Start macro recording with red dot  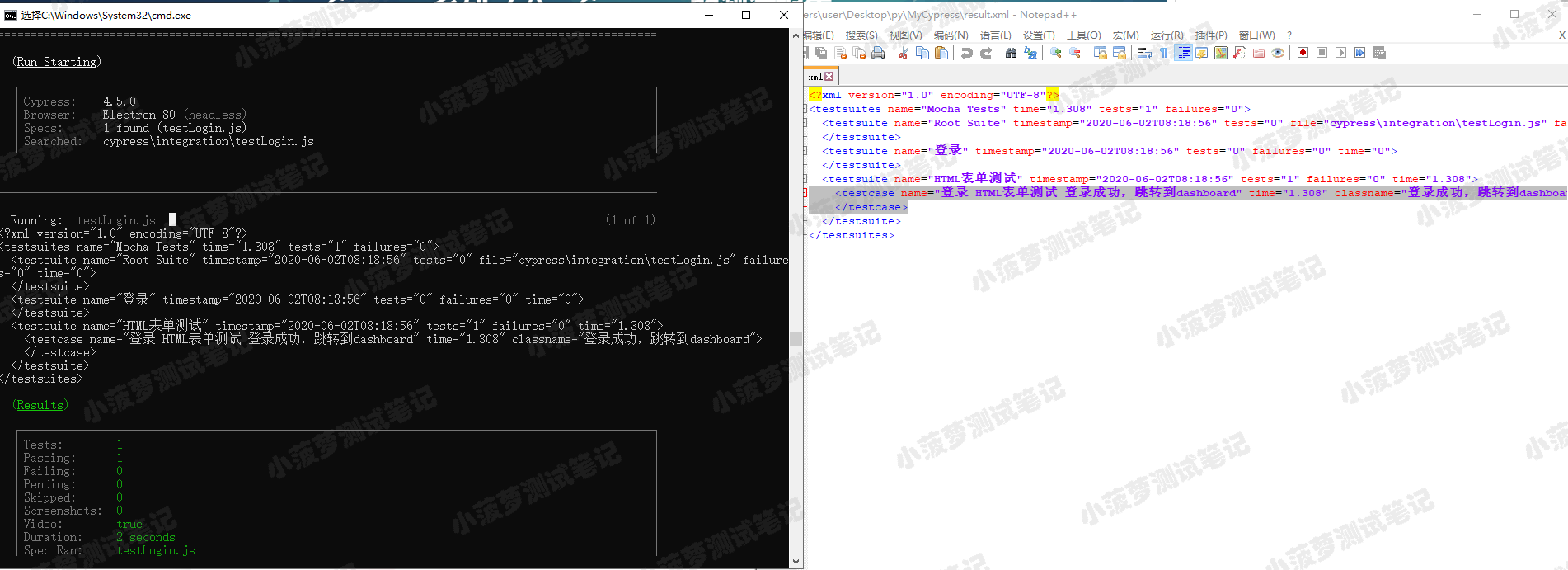1303,53
